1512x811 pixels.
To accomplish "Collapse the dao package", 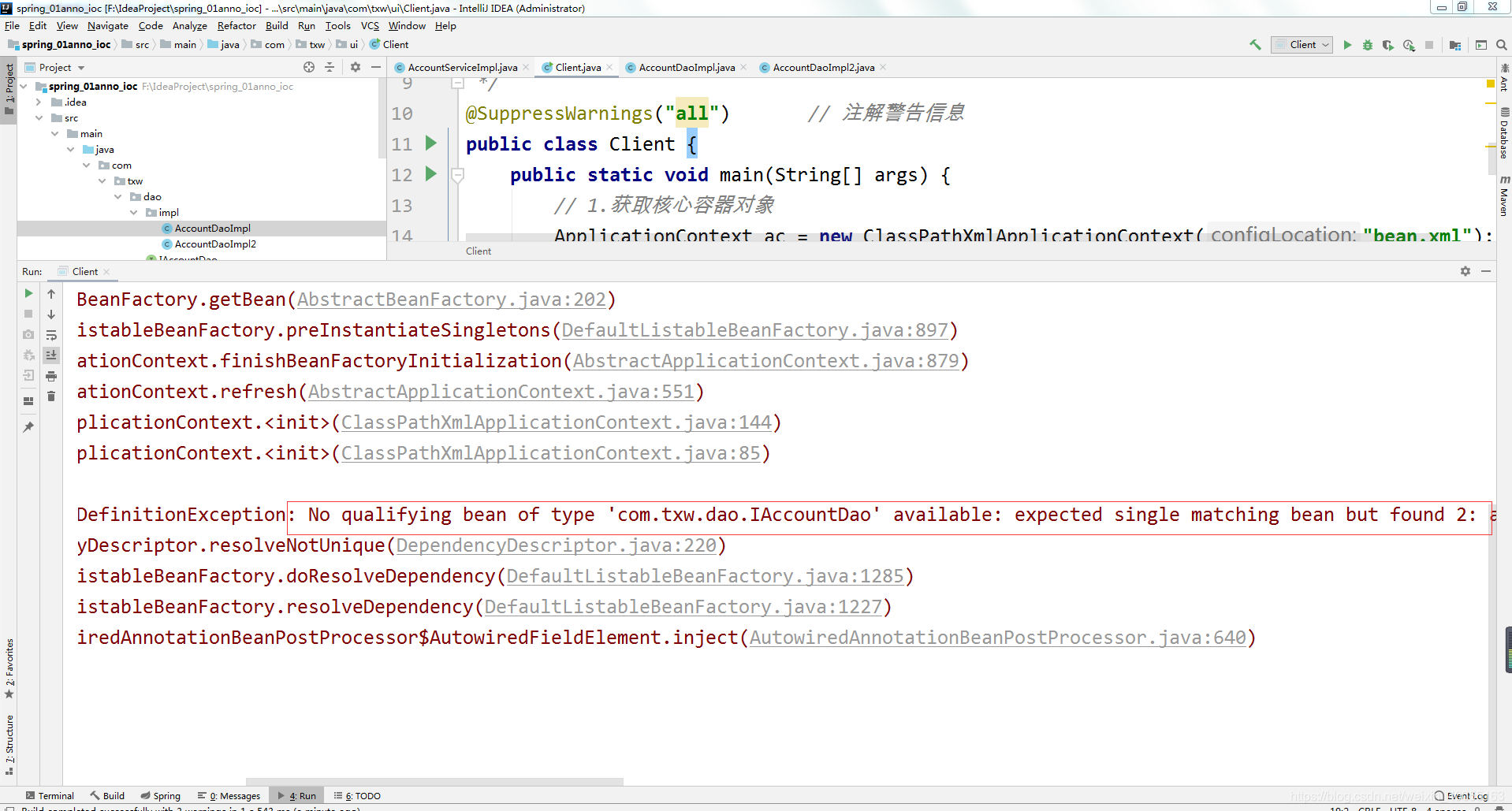I will click(x=117, y=196).
